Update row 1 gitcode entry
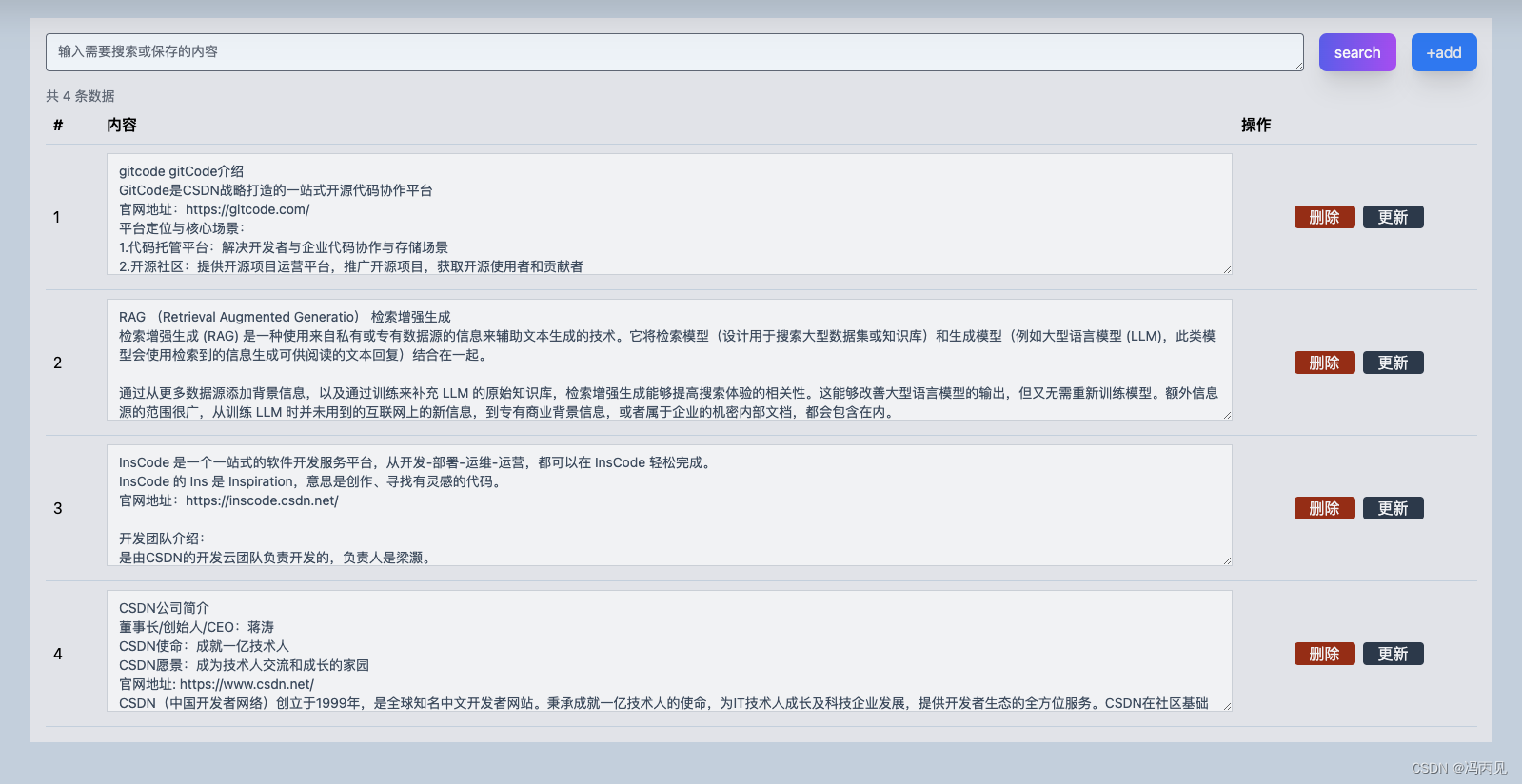 pyautogui.click(x=1393, y=217)
